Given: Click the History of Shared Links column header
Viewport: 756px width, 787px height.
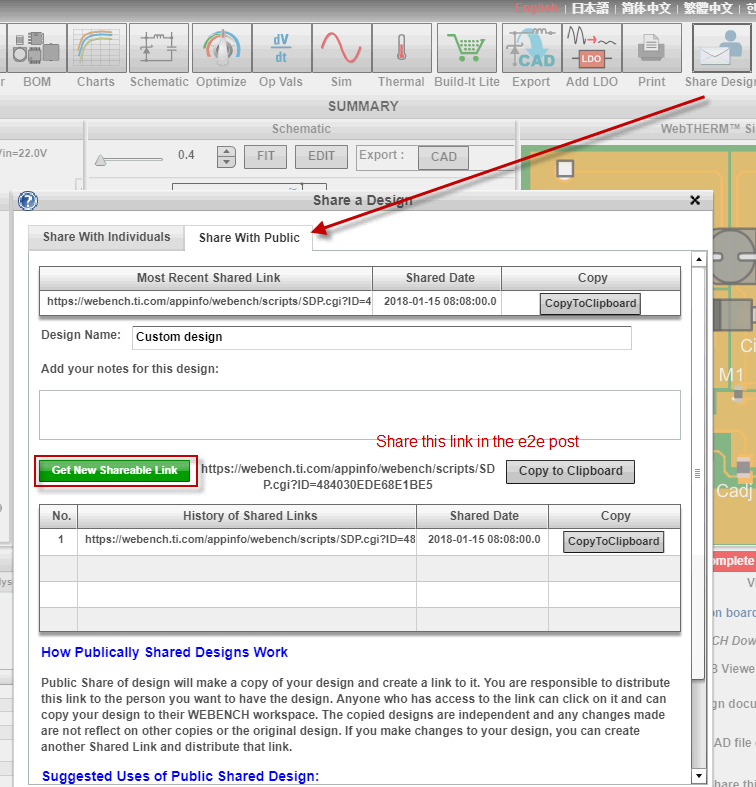Looking at the screenshot, I should tap(249, 516).
